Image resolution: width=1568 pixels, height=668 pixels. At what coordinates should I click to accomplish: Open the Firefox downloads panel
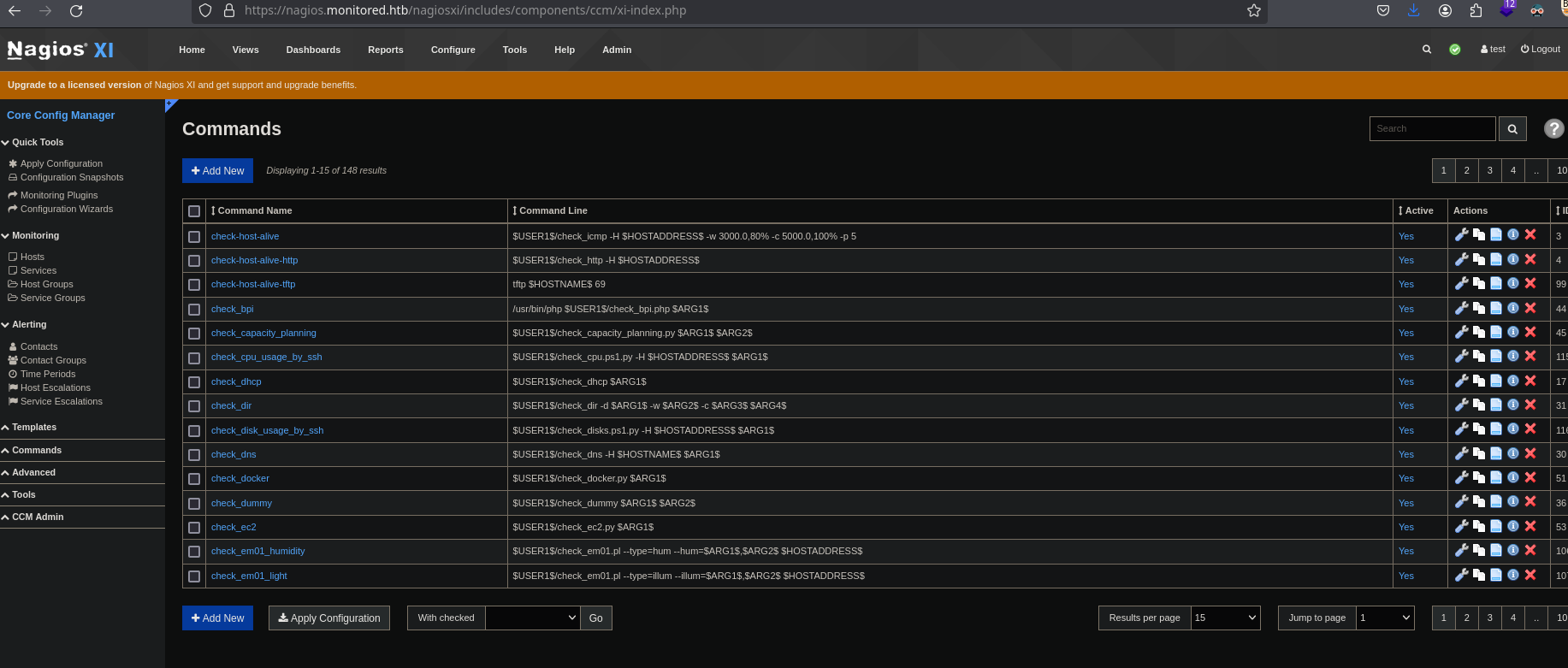1413,10
